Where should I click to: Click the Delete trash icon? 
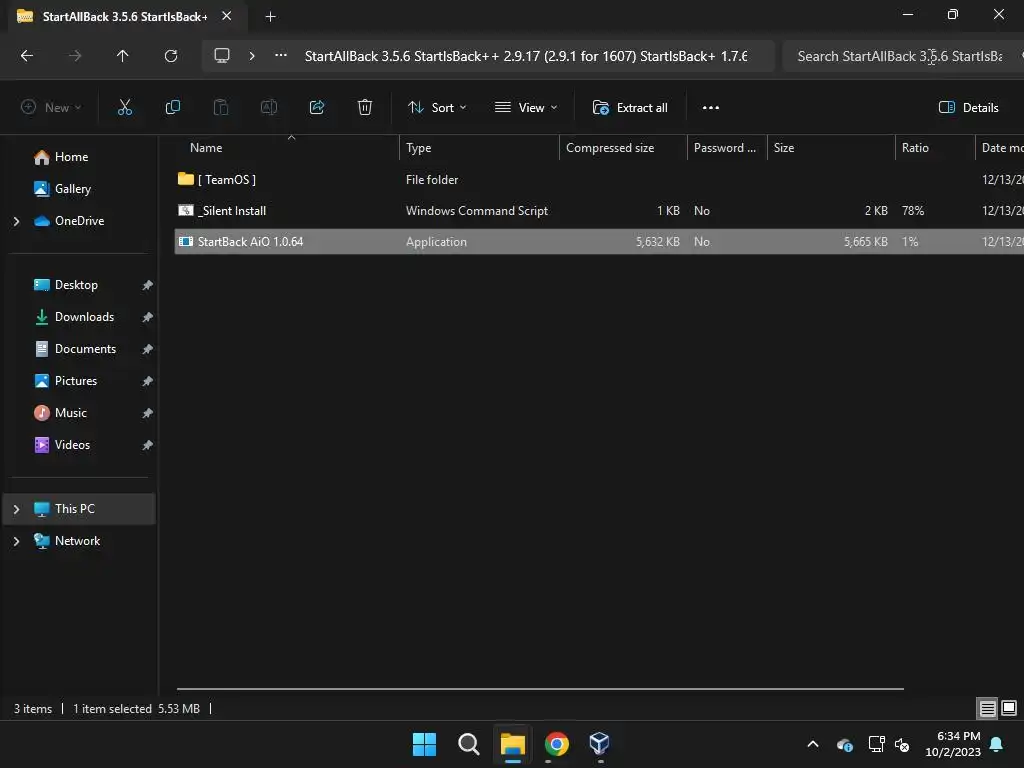pos(365,108)
